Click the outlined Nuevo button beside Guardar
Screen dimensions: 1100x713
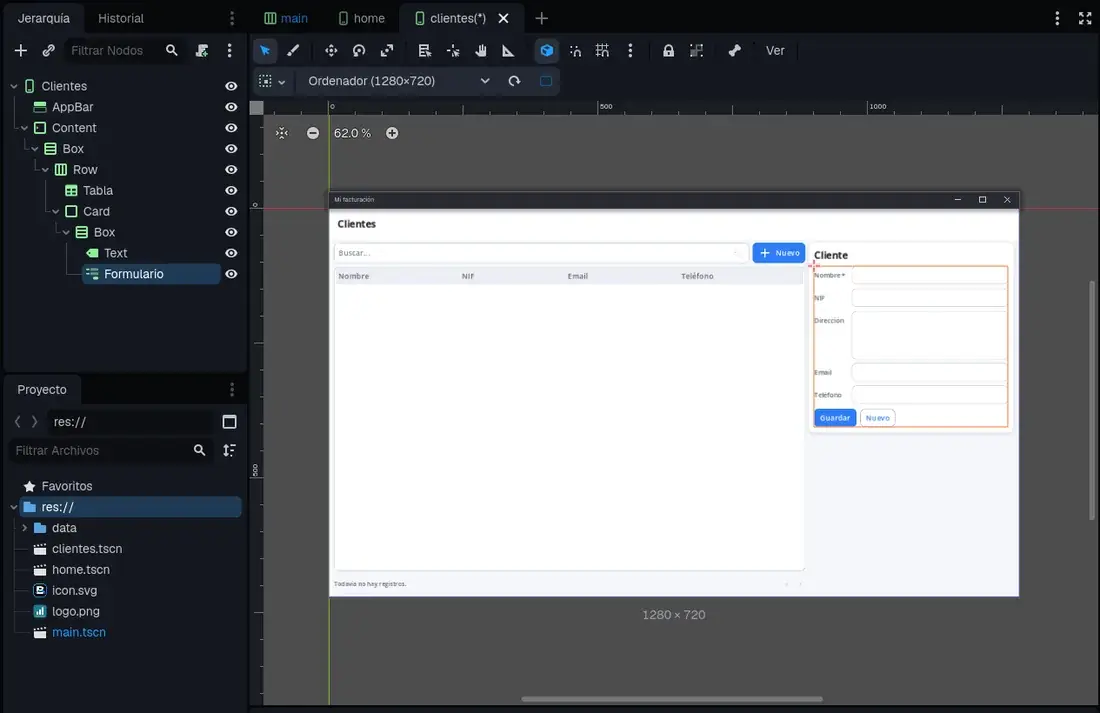point(878,418)
